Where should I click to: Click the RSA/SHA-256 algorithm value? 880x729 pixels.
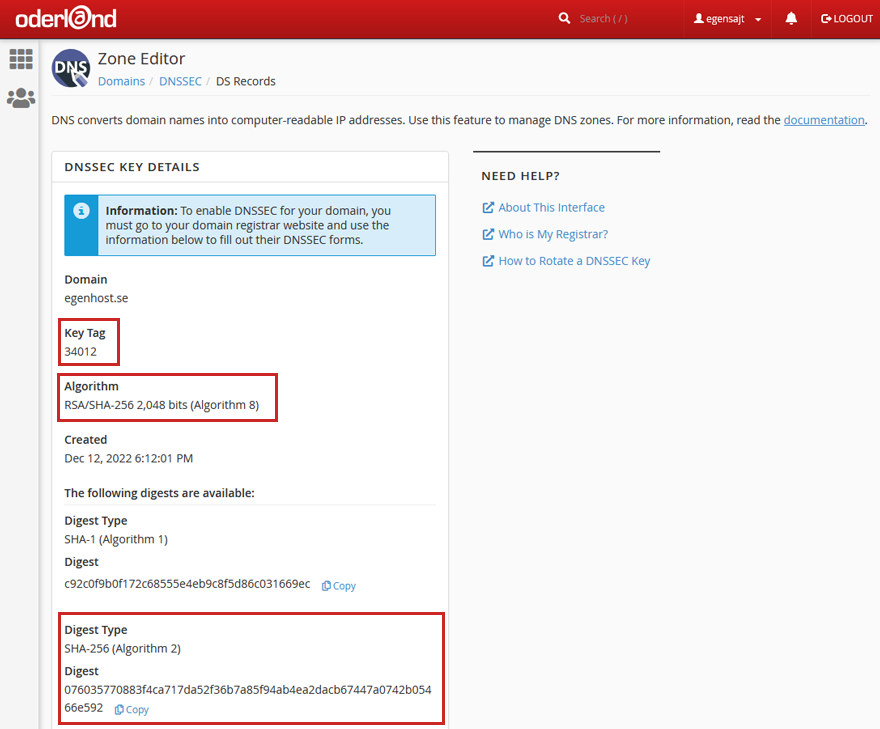tap(162, 405)
